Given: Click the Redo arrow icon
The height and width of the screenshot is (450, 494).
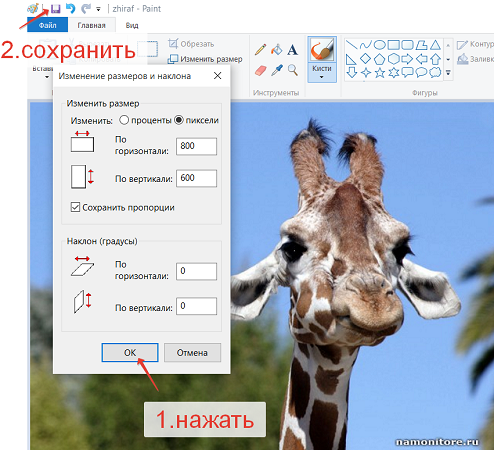Looking at the screenshot, I should [86, 9].
